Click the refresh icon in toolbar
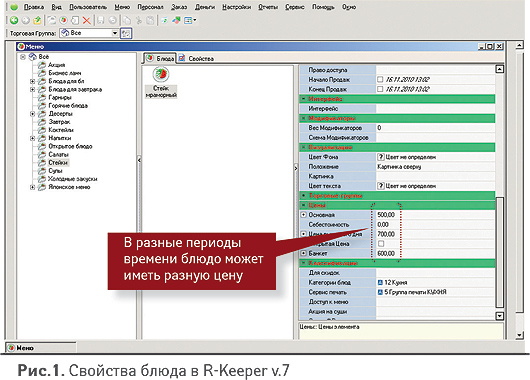 click(164, 20)
